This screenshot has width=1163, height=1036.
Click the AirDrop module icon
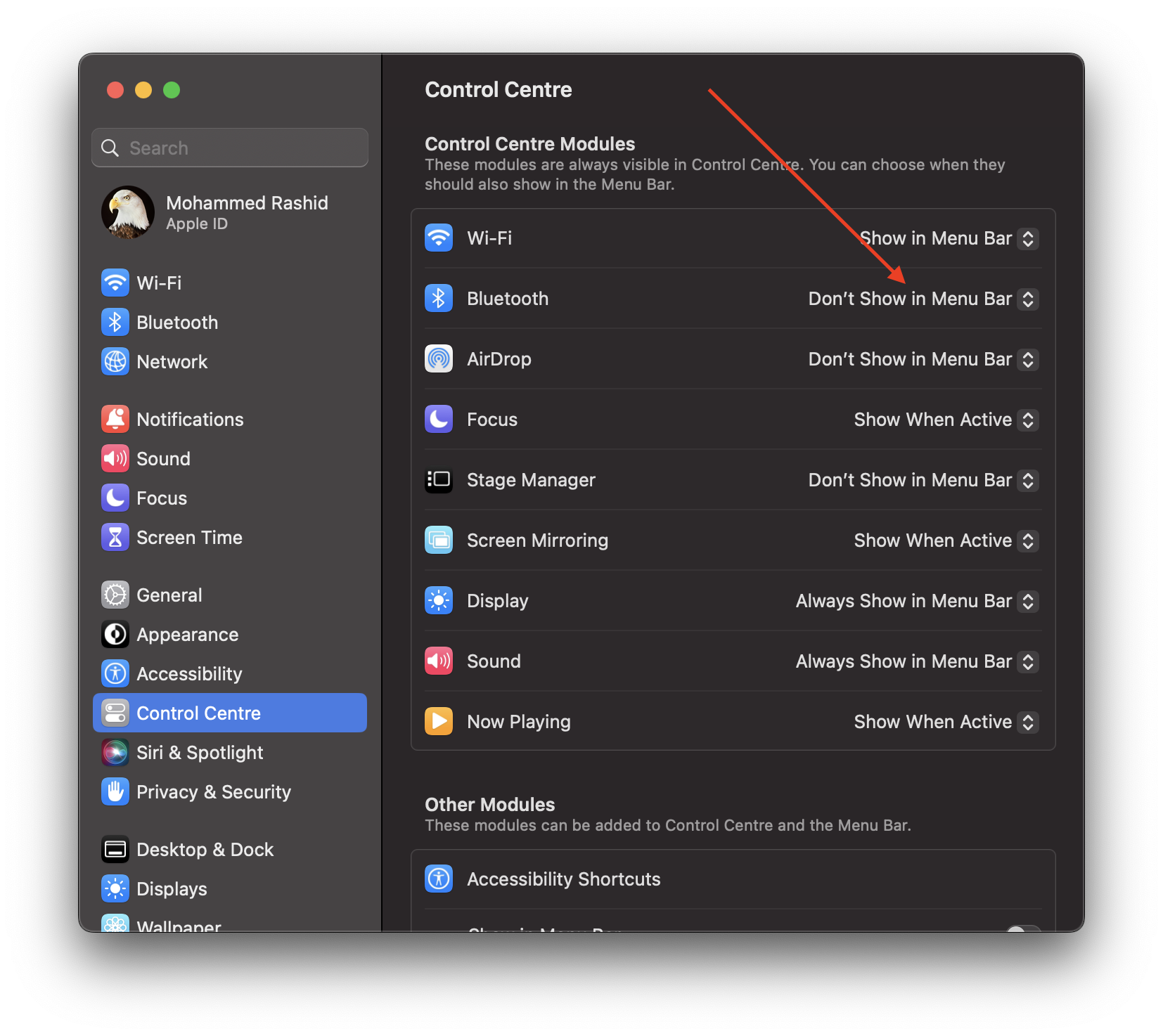439,359
